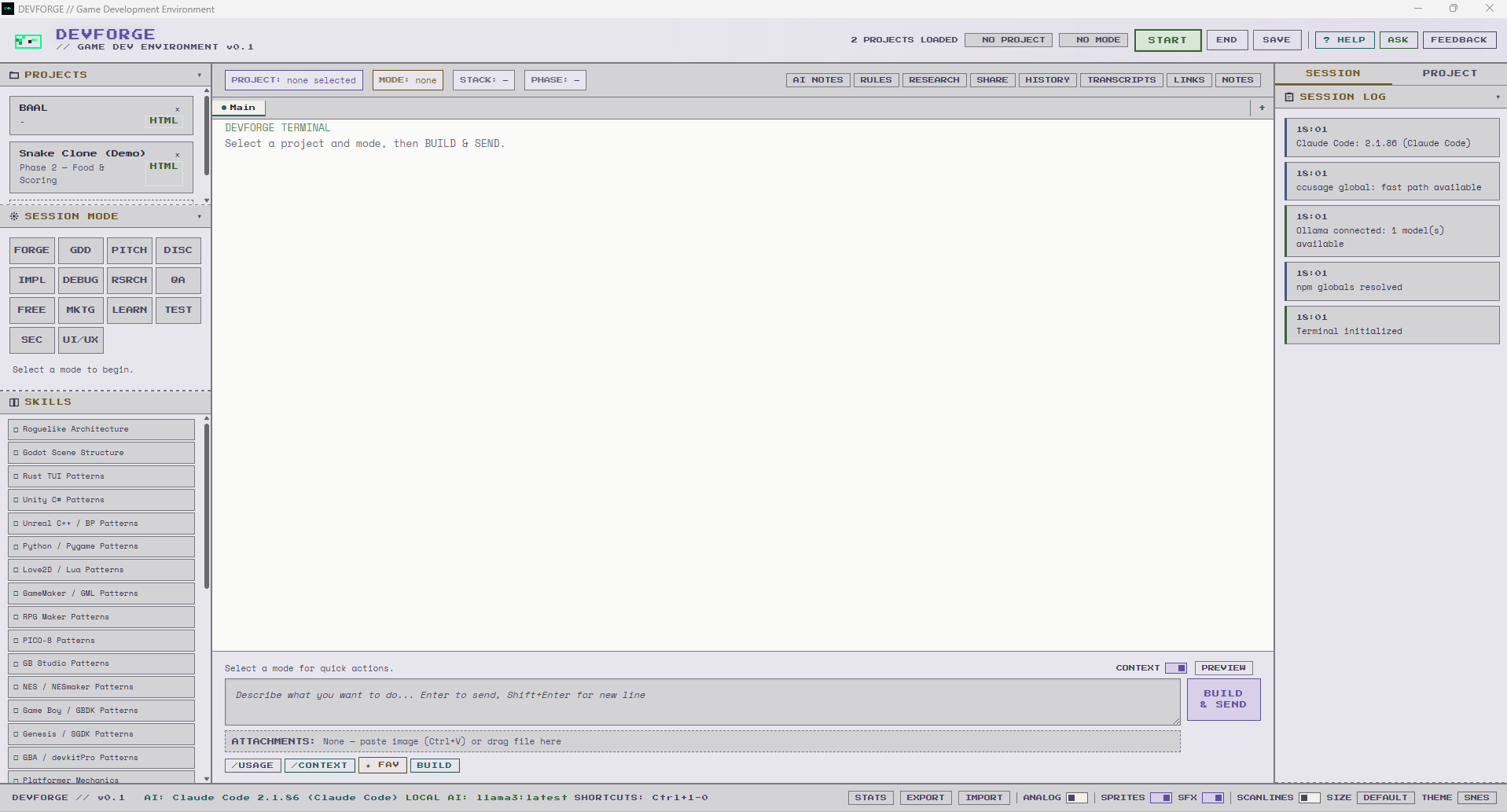Click the BUILD & SEND button
This screenshot has height=812, width=1507.
(1222, 700)
